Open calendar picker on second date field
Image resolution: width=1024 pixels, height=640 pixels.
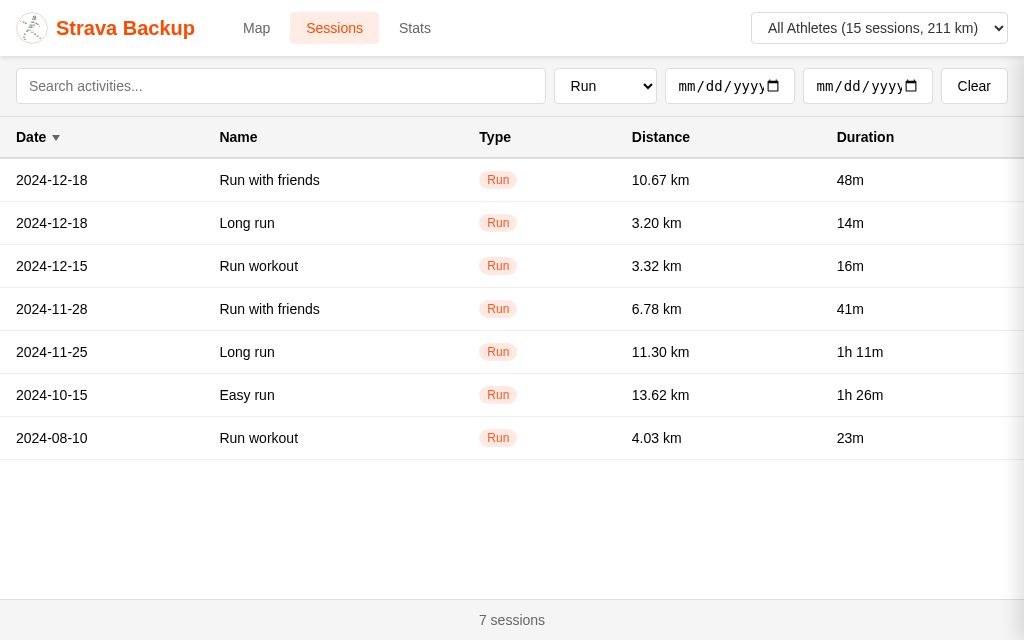pos(911,86)
